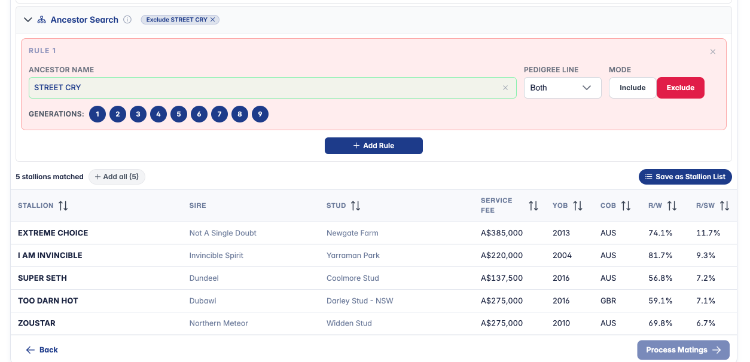Switch mode to Include
The image size is (750, 362).
pos(632,88)
